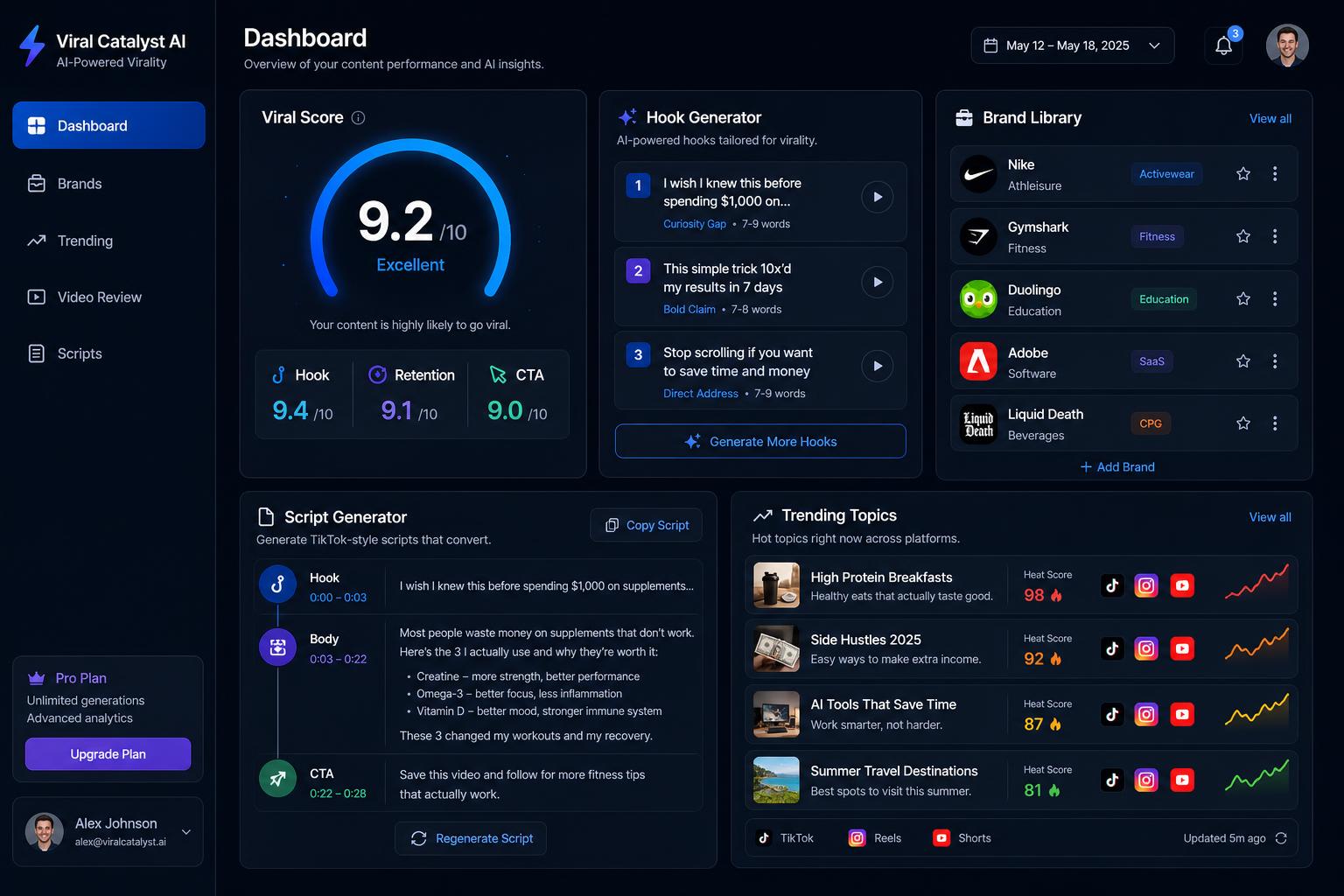View all Trending Topics

click(1270, 517)
